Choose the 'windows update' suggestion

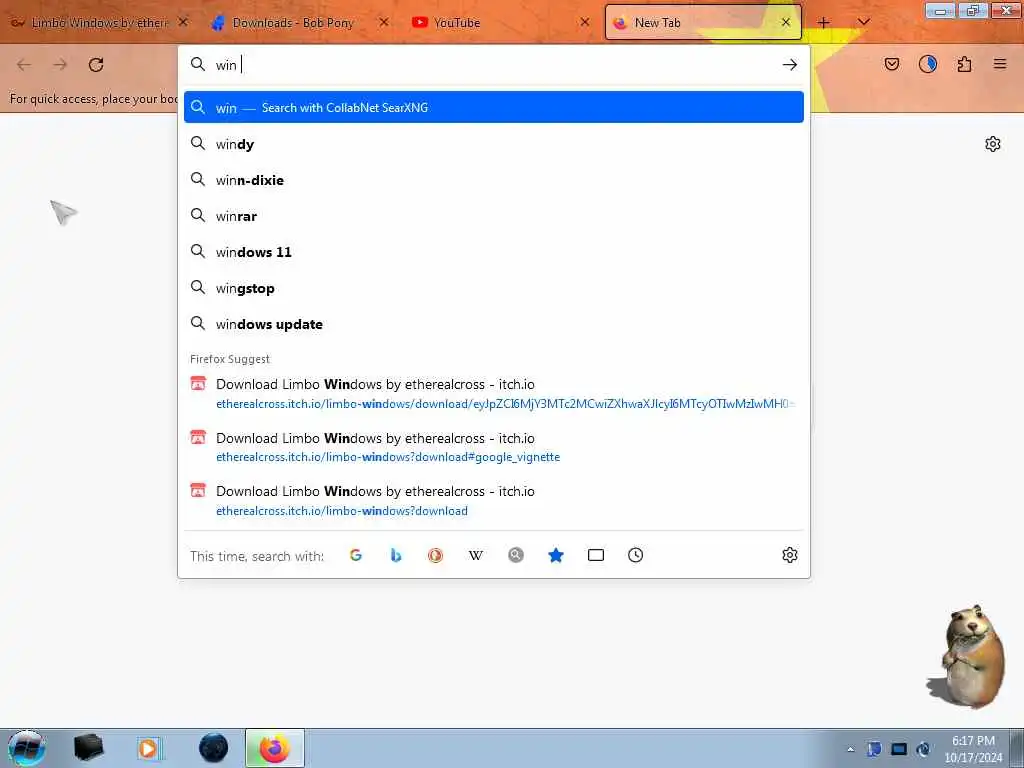point(494,324)
